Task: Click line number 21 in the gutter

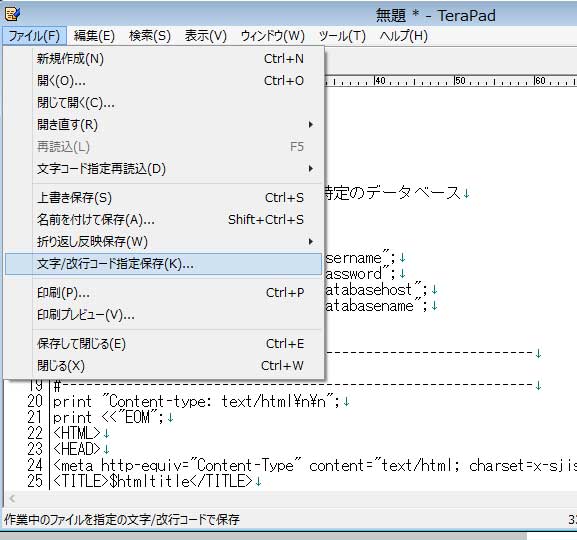Action: pyautogui.click(x=35, y=417)
